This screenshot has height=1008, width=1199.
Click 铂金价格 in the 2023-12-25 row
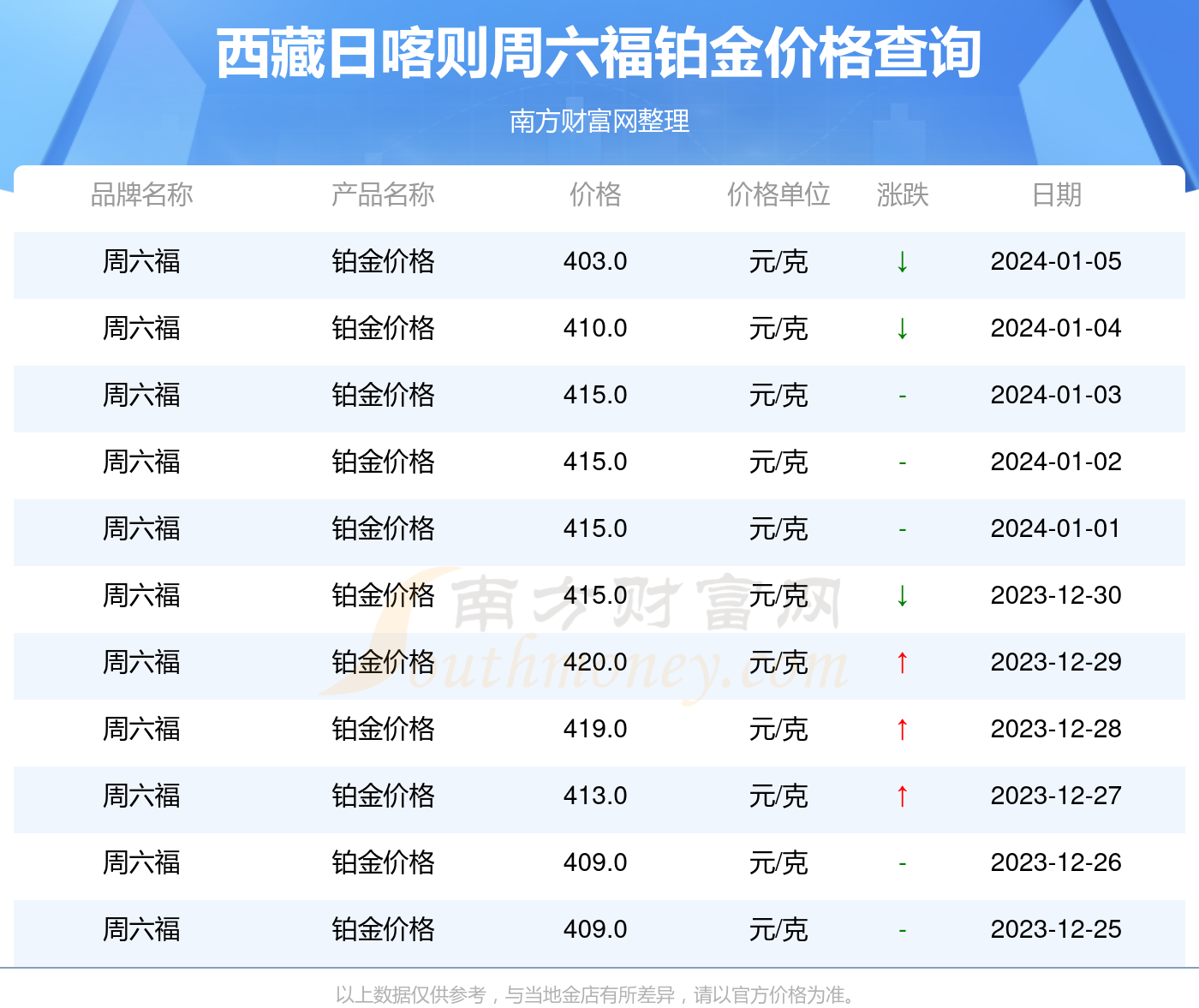coord(383,929)
